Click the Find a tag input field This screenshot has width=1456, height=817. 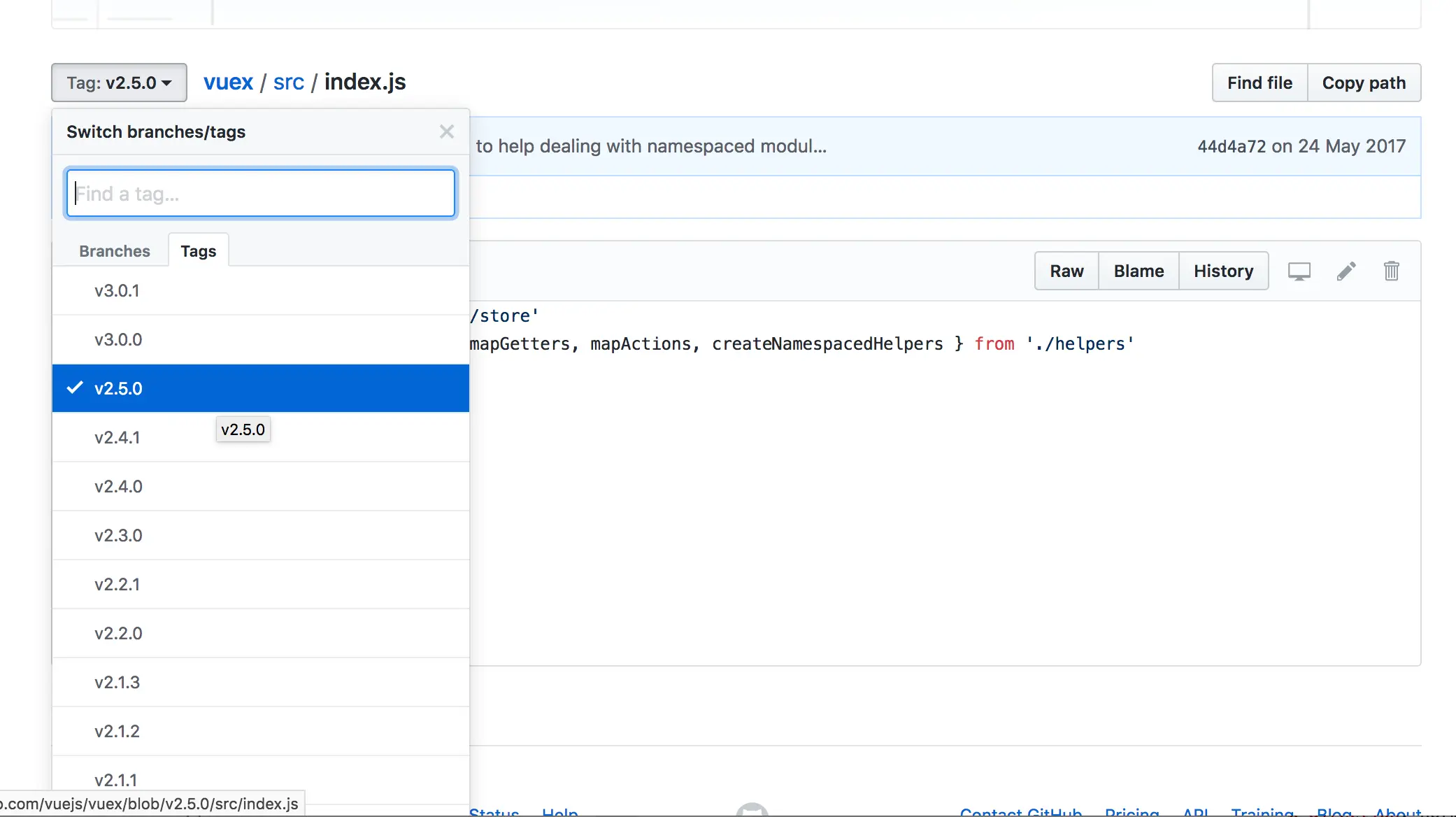(260, 193)
